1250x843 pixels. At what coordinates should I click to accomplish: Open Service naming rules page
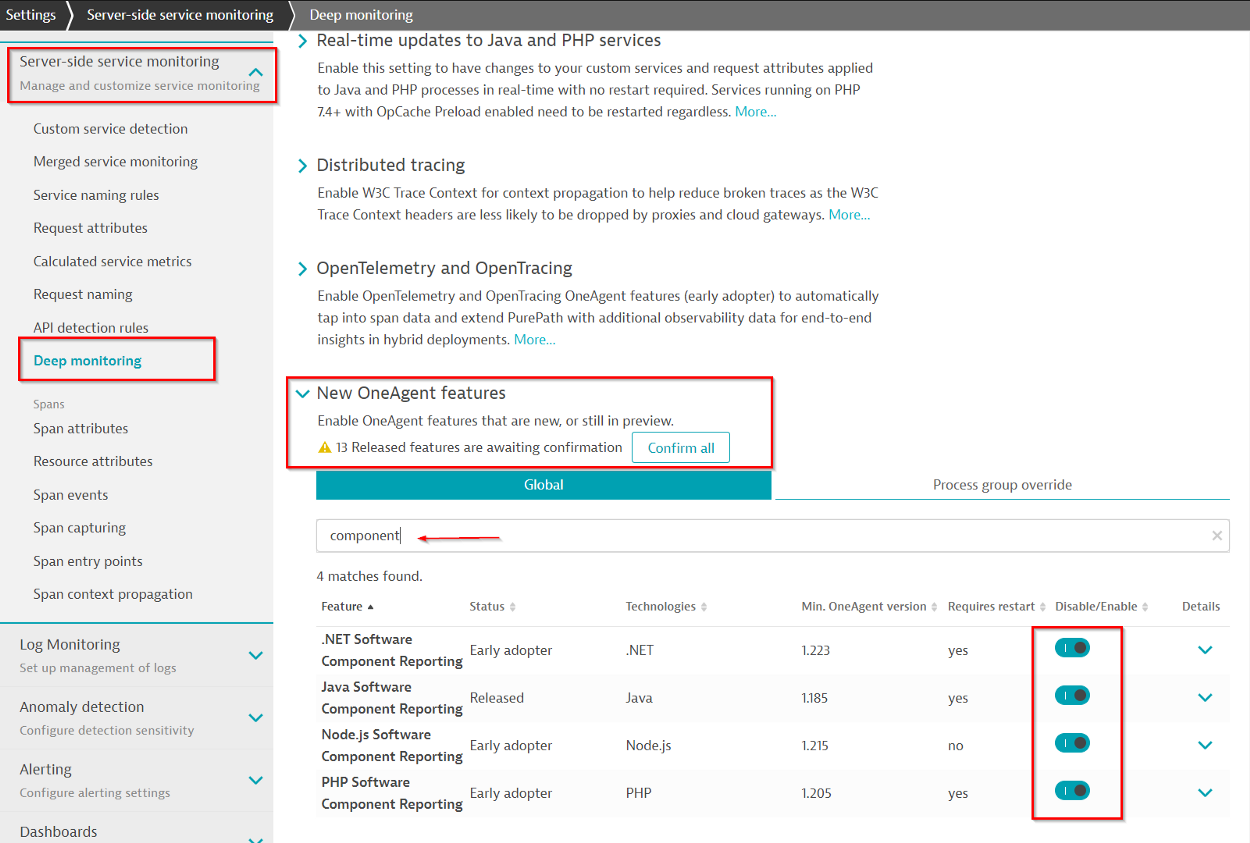96,195
